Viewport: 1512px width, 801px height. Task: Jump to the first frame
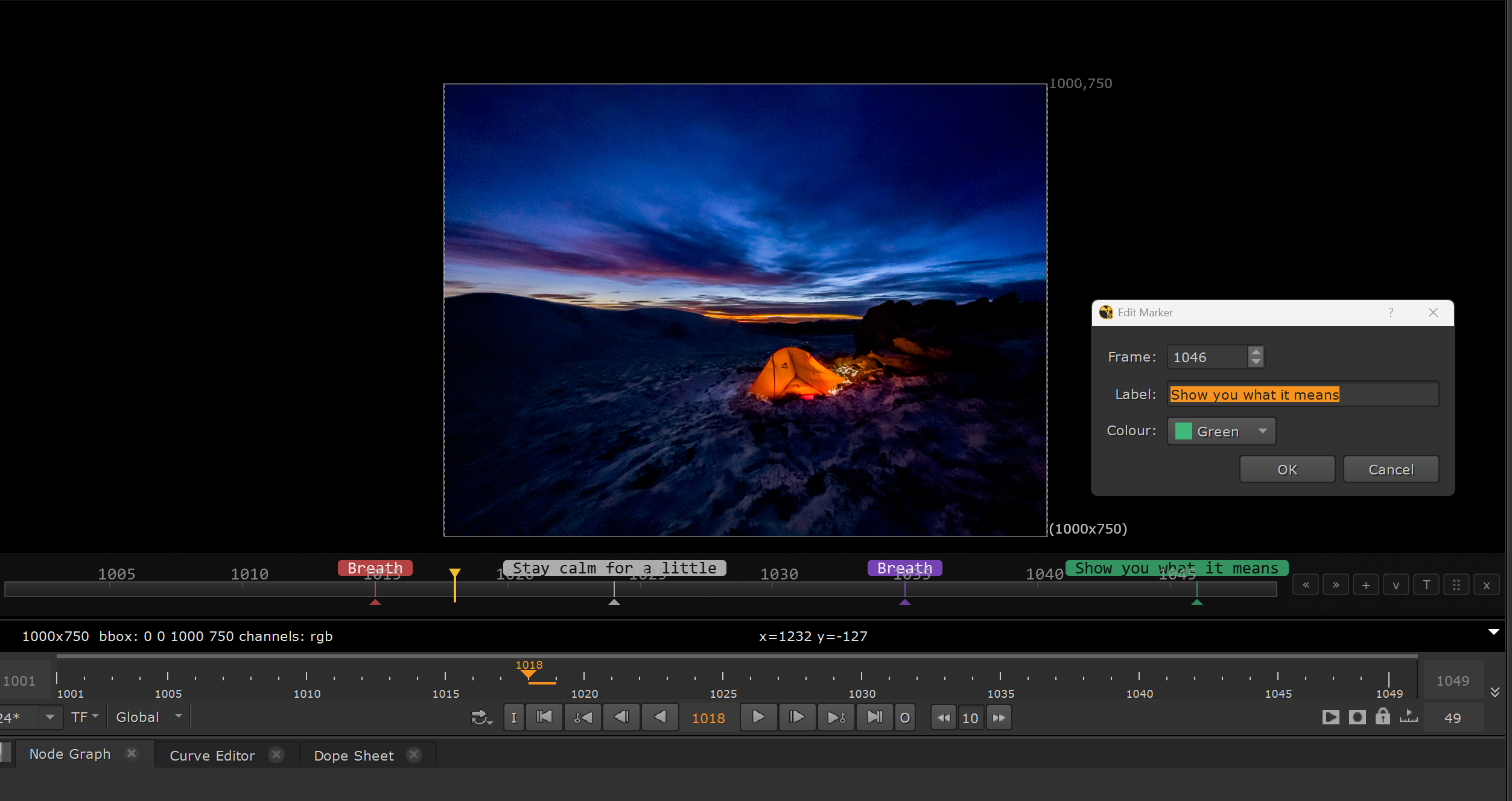(544, 717)
